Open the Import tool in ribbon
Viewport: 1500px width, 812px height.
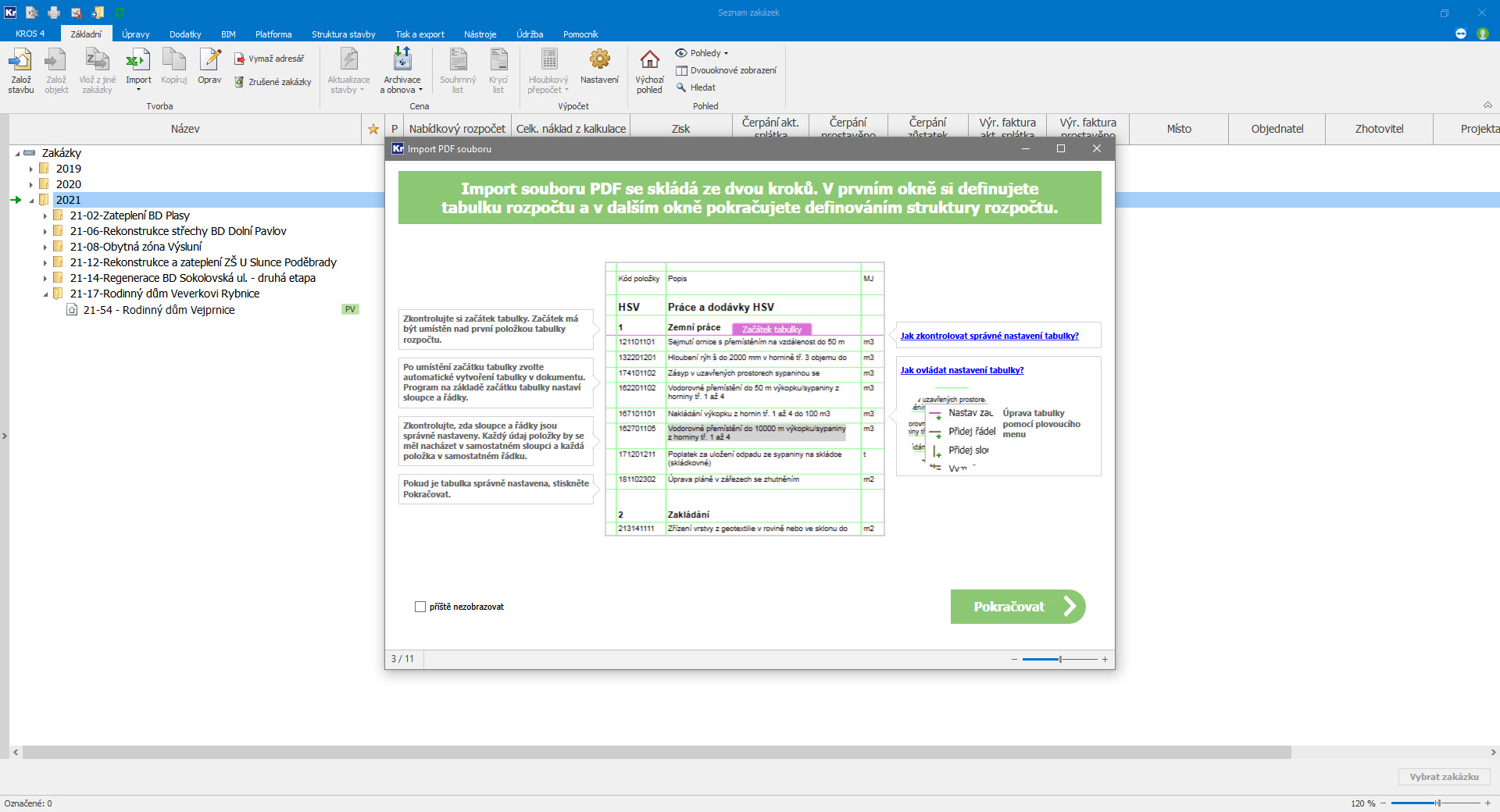[x=138, y=61]
